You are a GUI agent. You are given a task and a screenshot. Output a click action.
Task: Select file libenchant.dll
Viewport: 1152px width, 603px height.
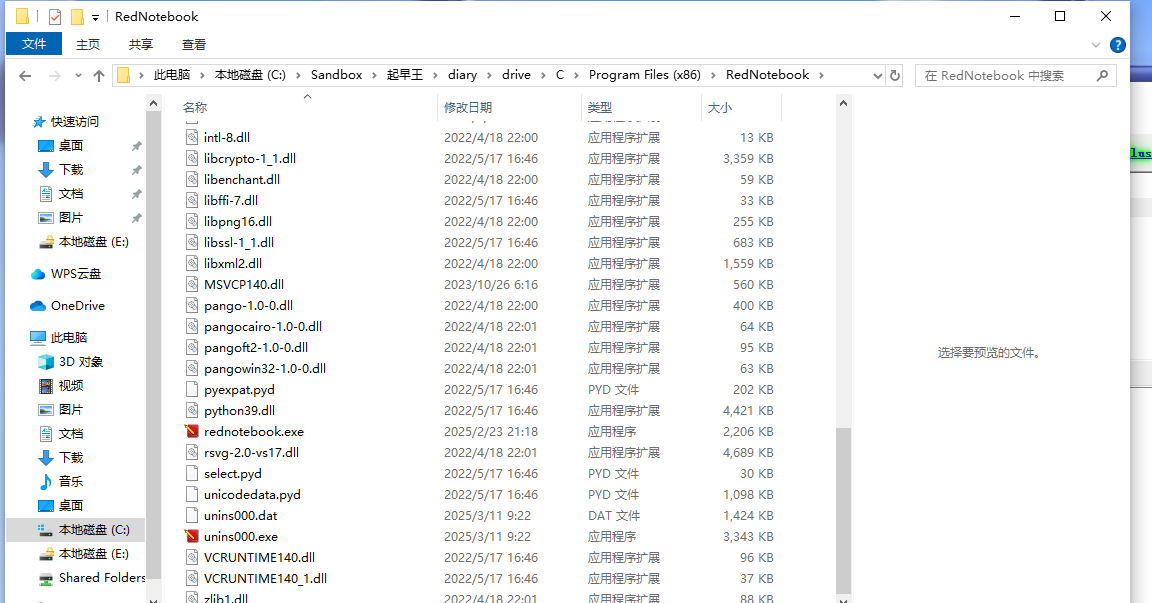pos(242,179)
